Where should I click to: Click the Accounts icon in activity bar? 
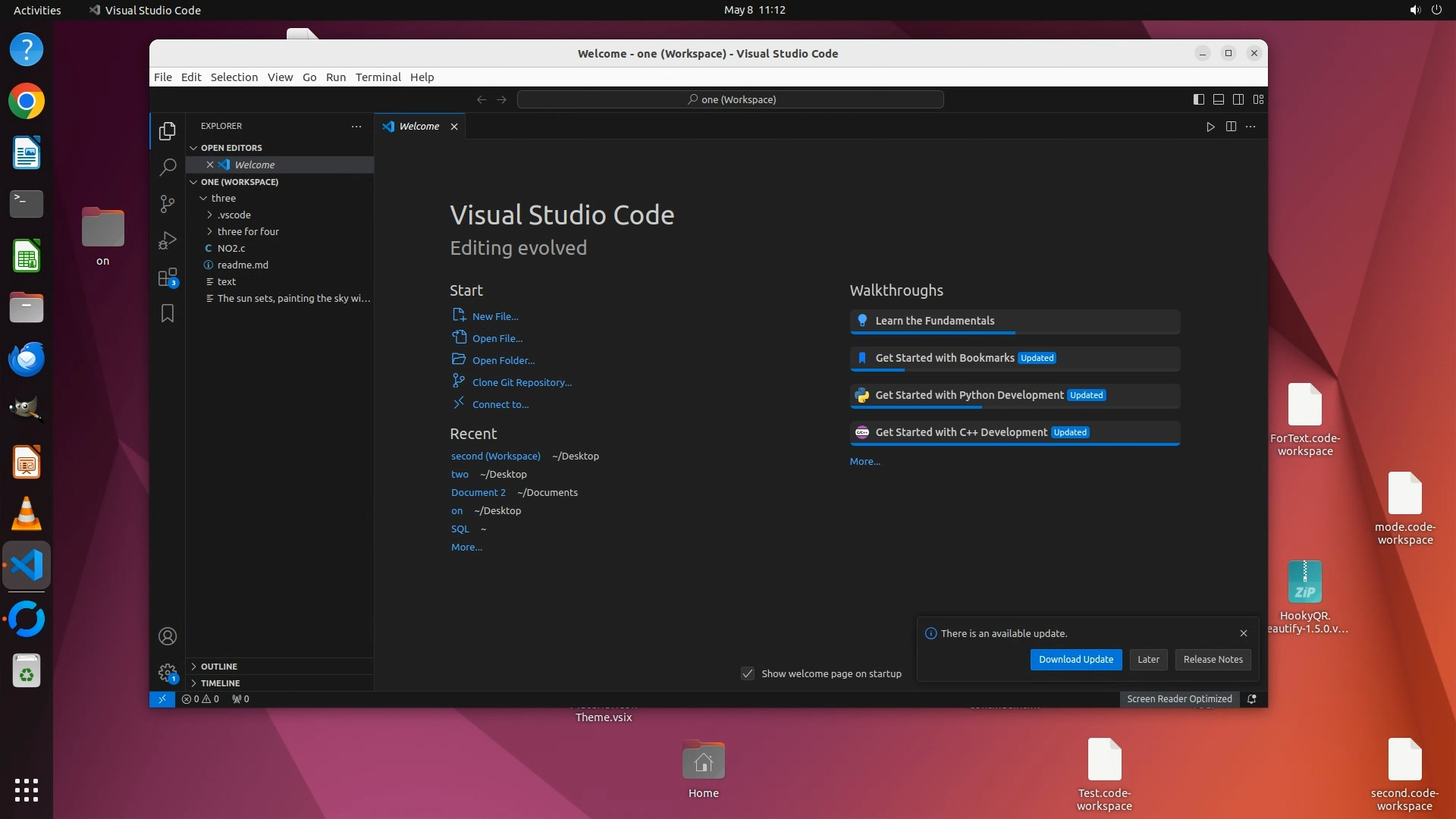168,636
